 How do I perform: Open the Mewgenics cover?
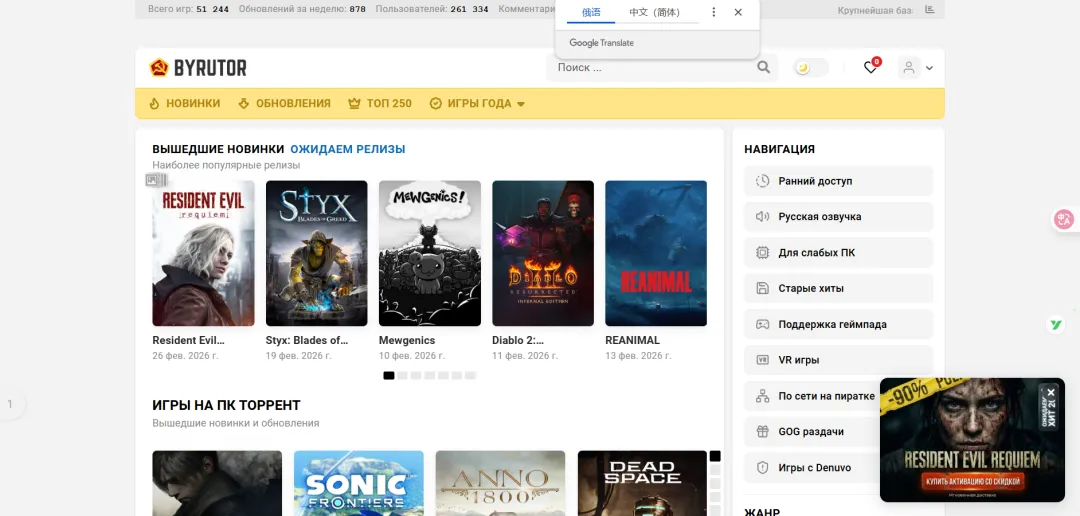[x=430, y=253]
